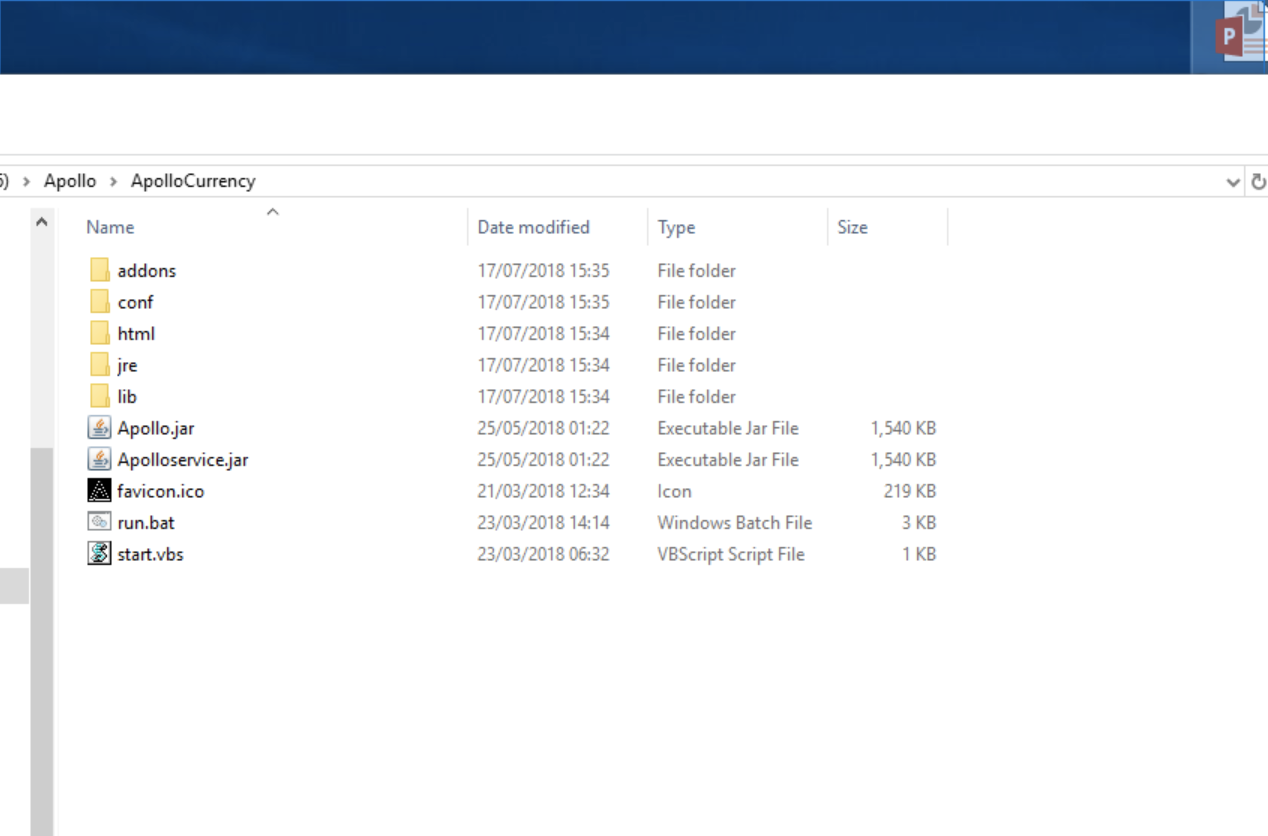Screen dimensions: 1268x836
Task: Select the jre folder icon
Action: pos(99,365)
